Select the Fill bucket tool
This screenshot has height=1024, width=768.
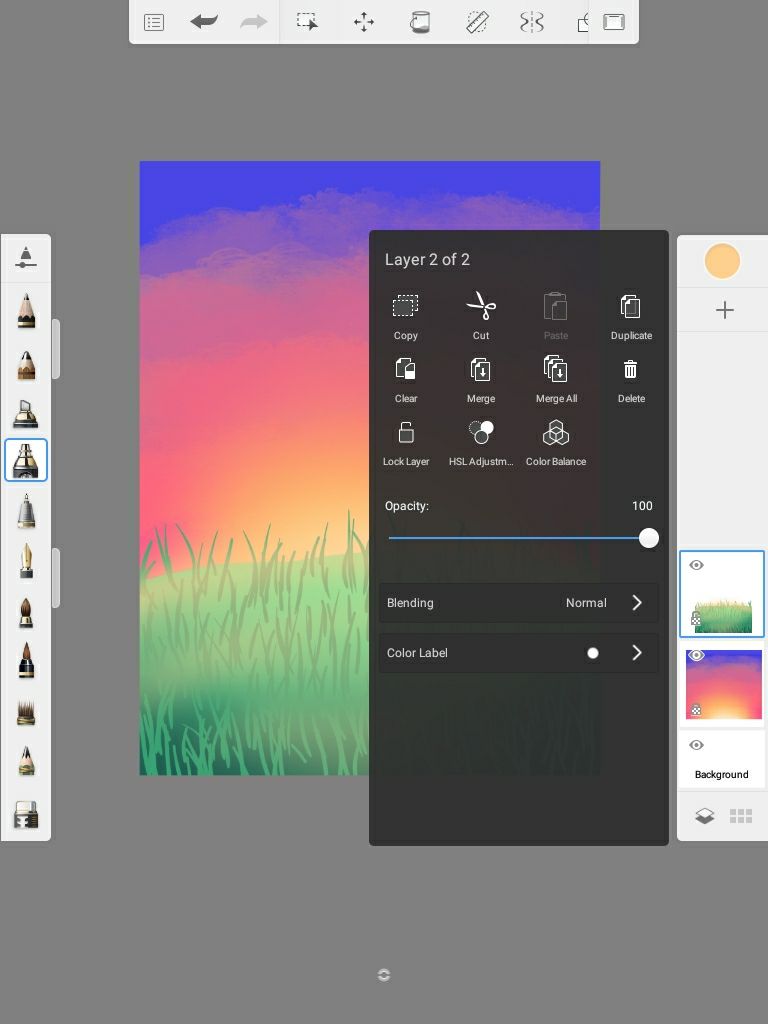pos(420,22)
